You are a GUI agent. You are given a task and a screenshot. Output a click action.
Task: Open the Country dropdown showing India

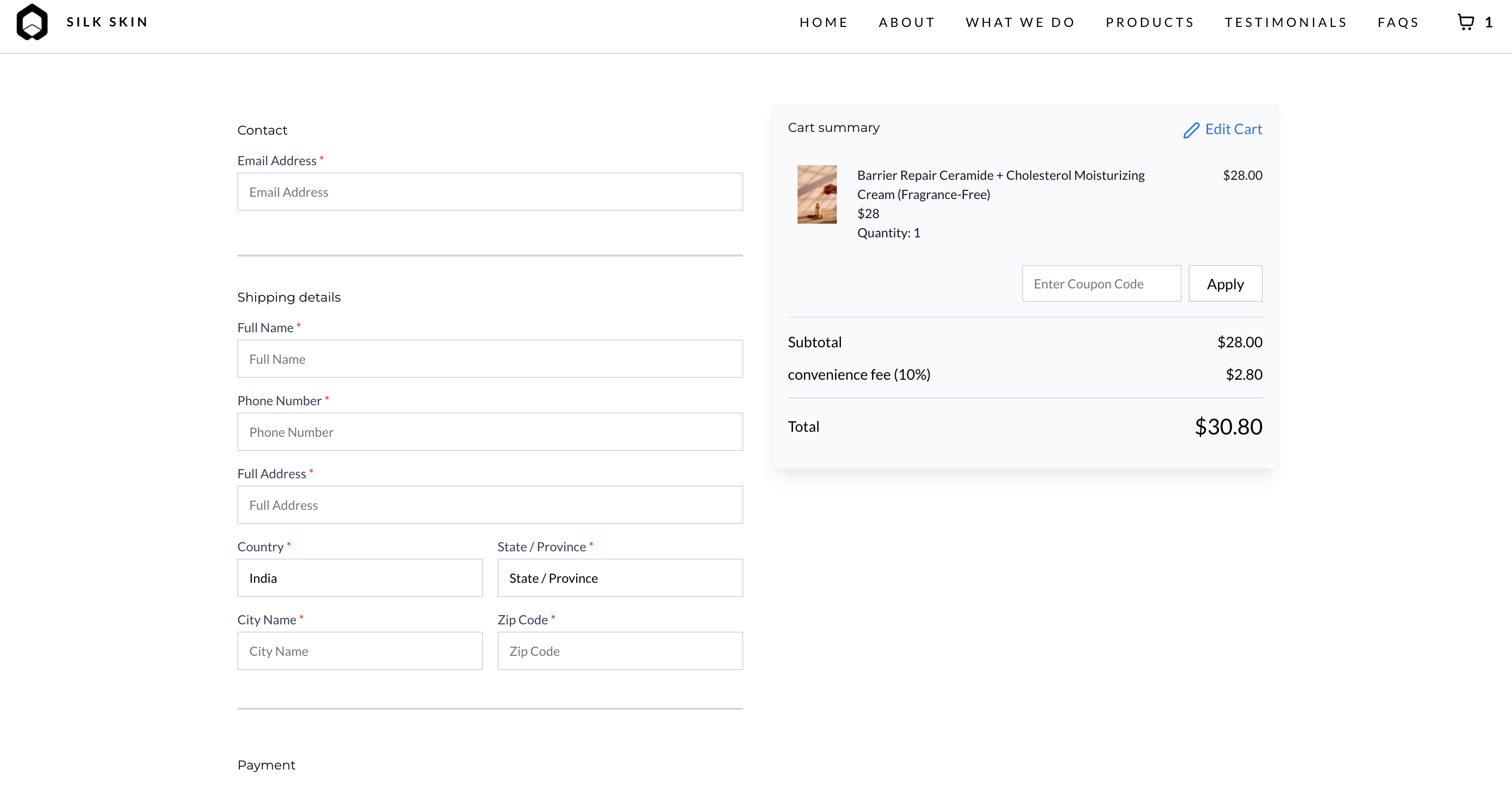click(360, 578)
